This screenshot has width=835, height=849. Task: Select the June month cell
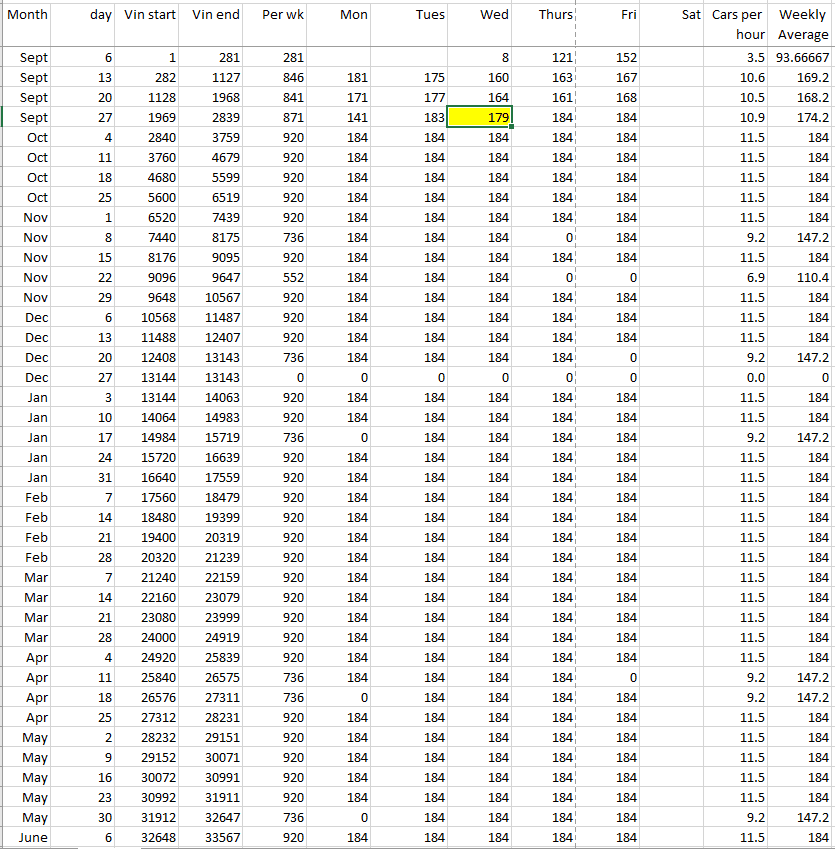click(27, 837)
